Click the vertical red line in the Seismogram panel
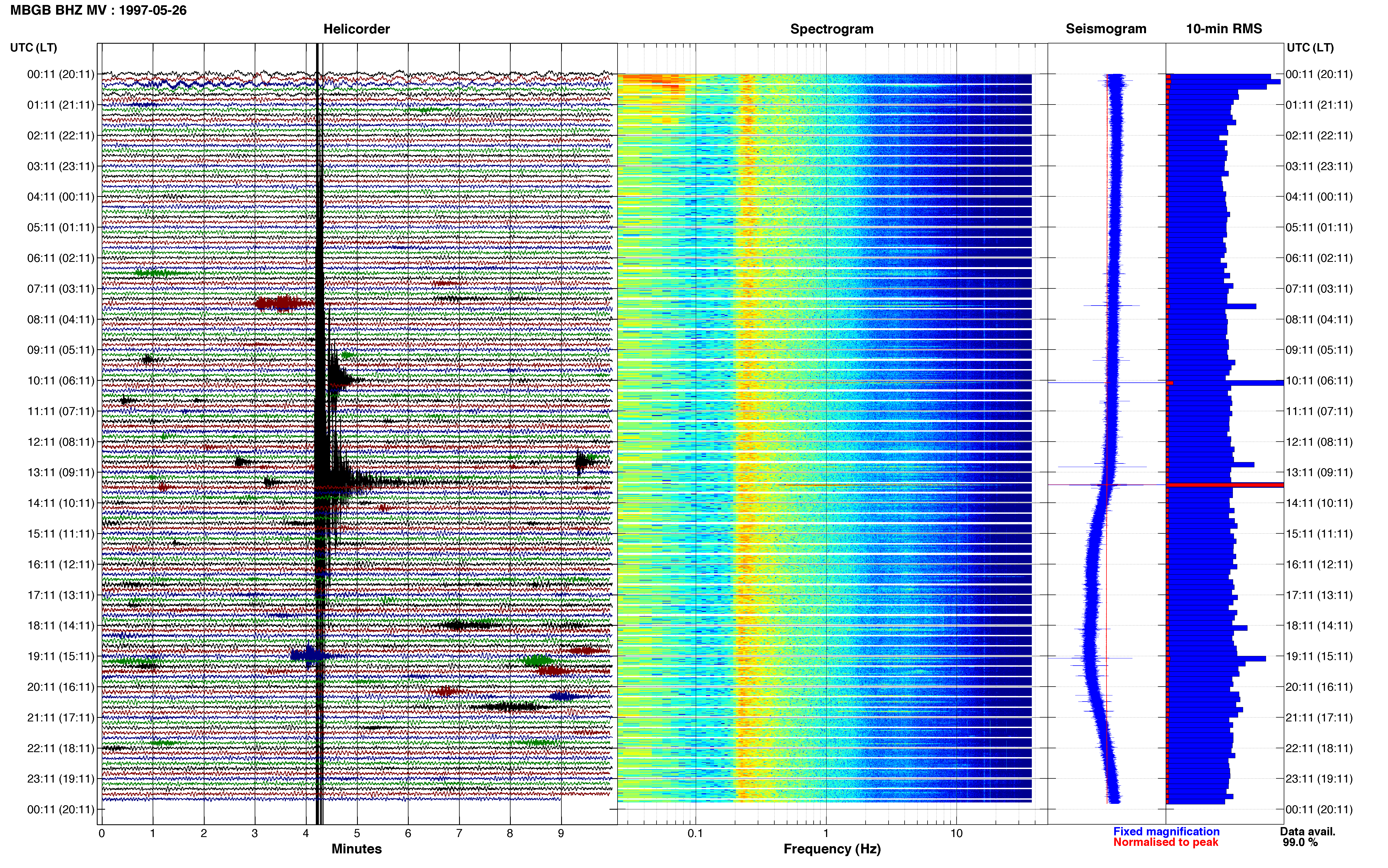 click(1107, 439)
